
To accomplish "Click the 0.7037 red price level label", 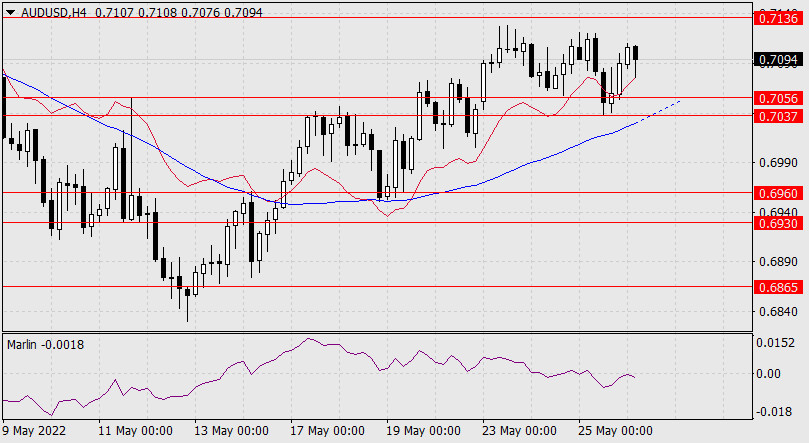I will (x=779, y=116).
